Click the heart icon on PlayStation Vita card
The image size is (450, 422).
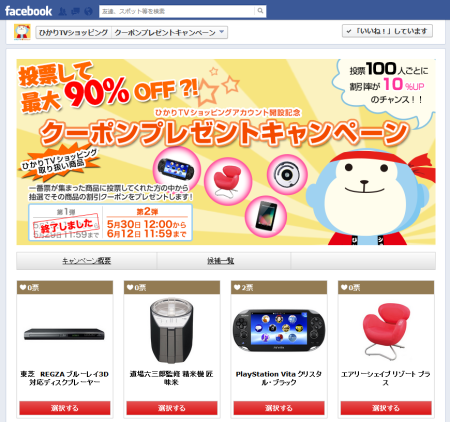coord(237,287)
